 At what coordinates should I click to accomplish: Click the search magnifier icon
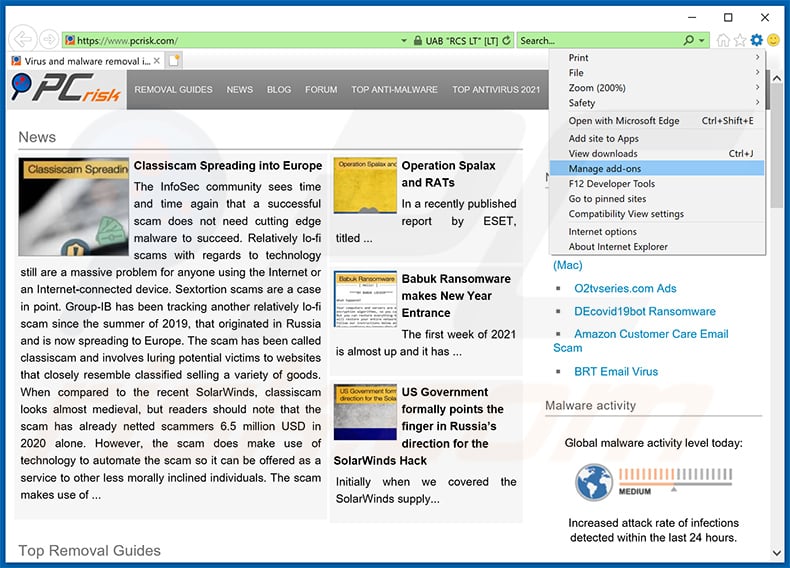click(689, 40)
